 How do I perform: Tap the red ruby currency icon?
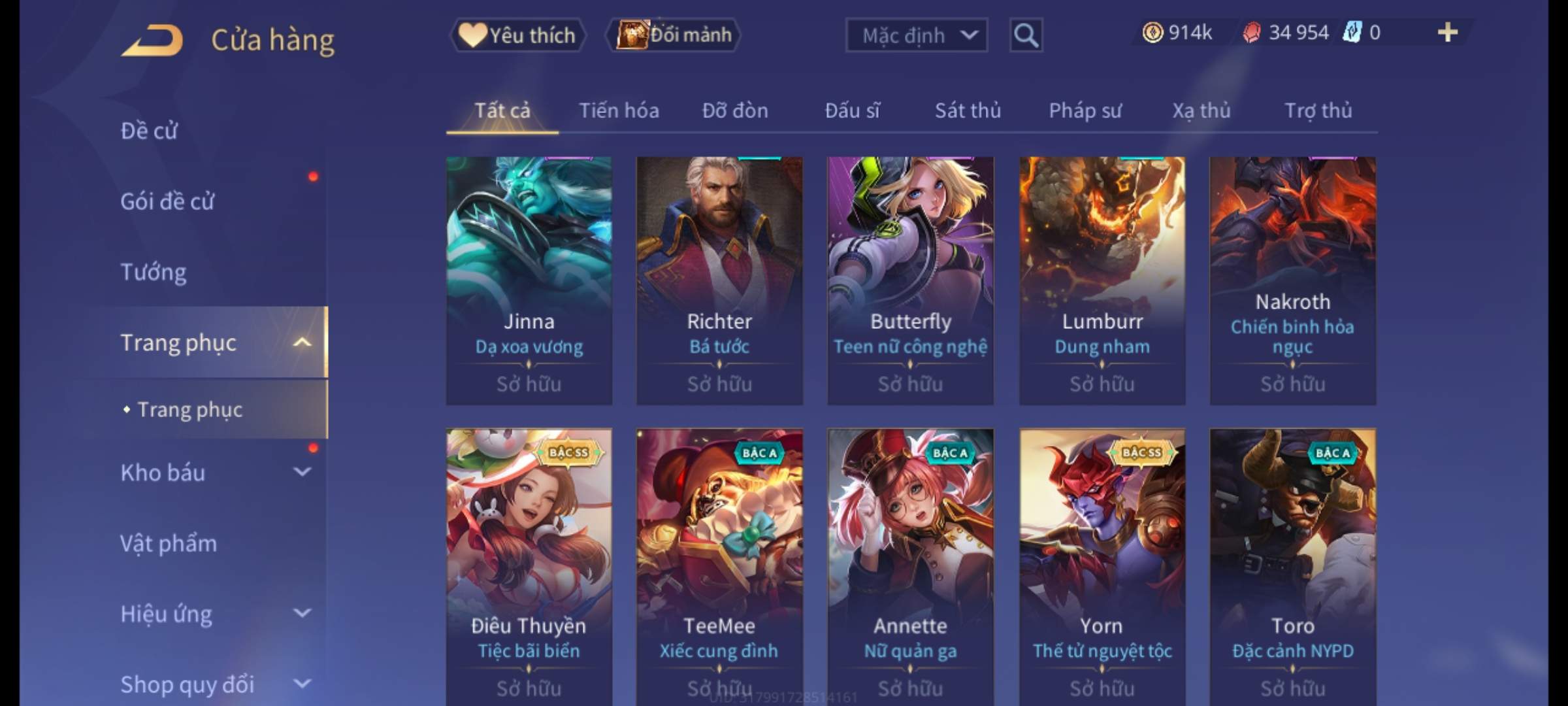[1252, 32]
